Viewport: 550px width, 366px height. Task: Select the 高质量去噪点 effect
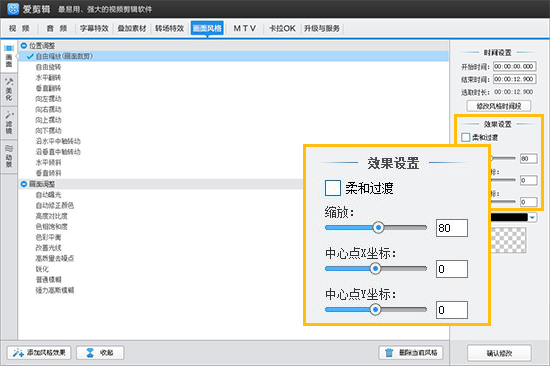click(55, 258)
